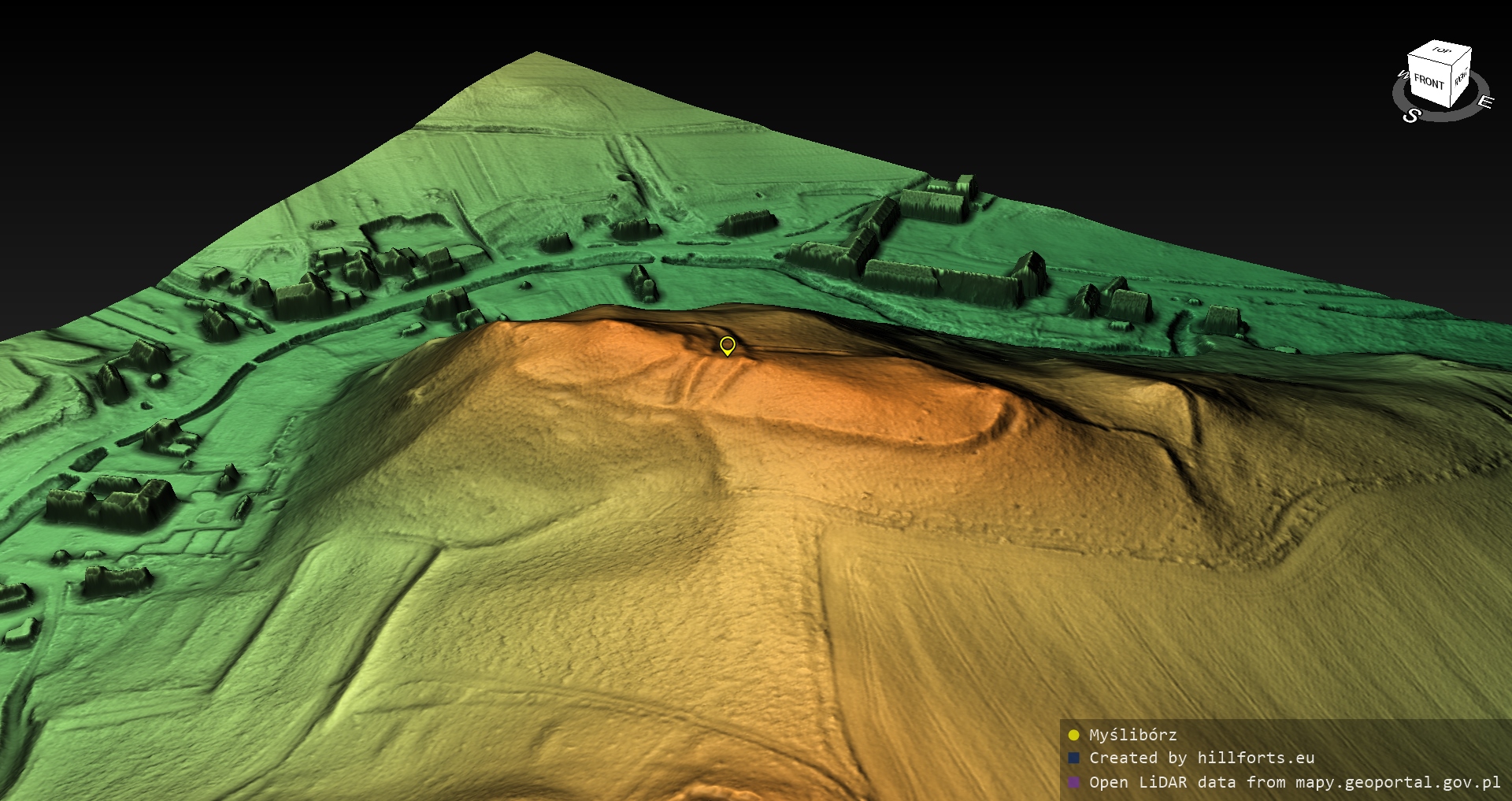This screenshot has height=801, width=1512.
Task: Open the mapy.geoportal.gov.pl LiDAR data credit
Action: (1294, 782)
